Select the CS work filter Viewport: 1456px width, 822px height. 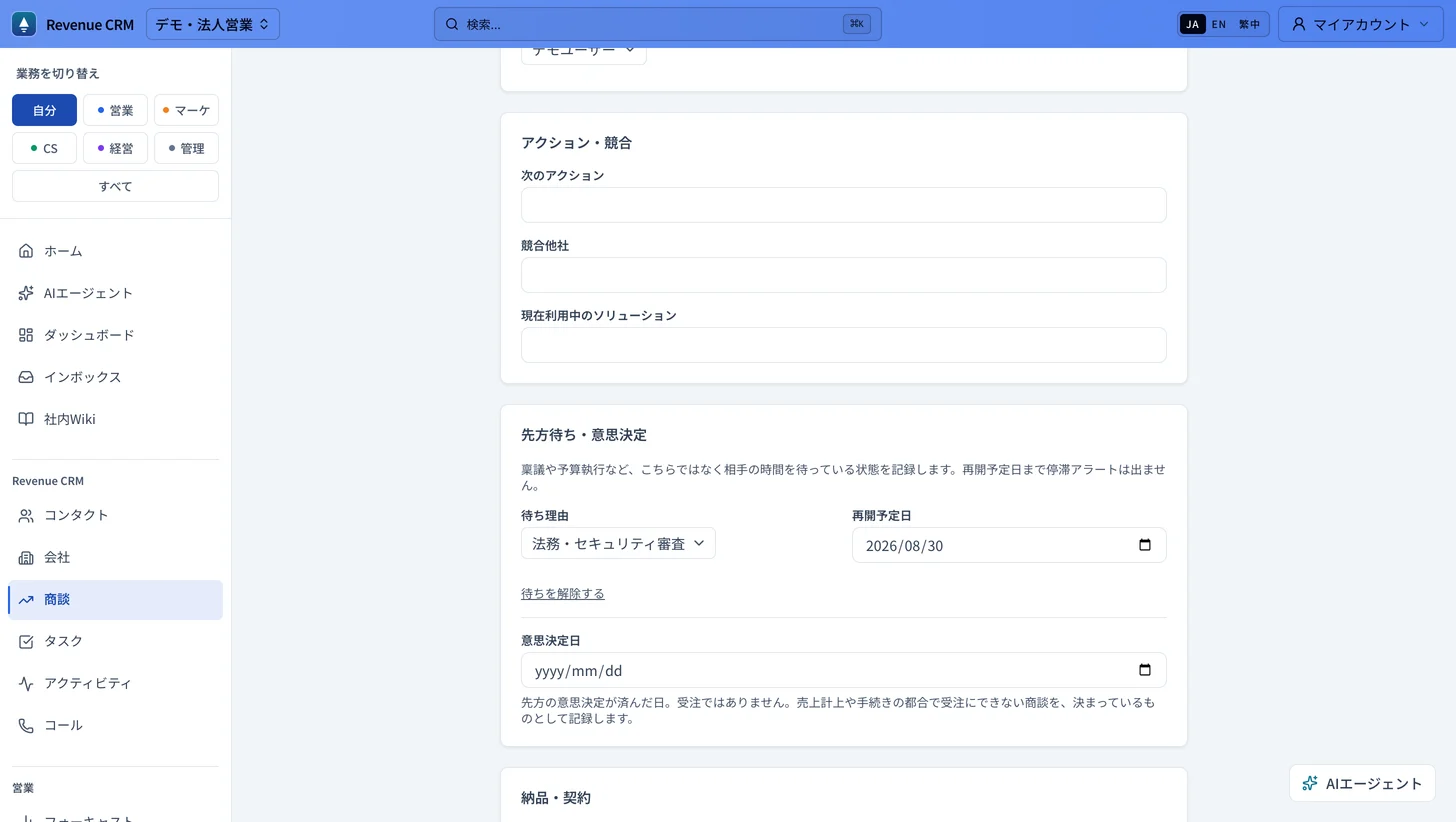44,148
